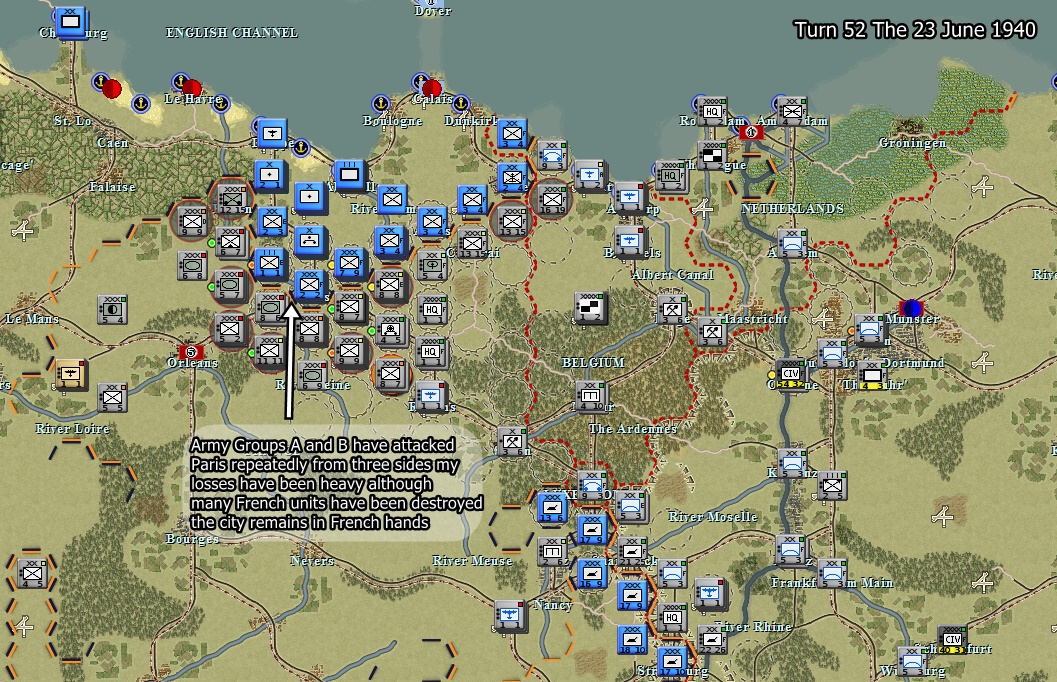The width and height of the screenshot is (1057, 682).
Task: Click the red port marker at Le Havre
Action: [x=191, y=88]
